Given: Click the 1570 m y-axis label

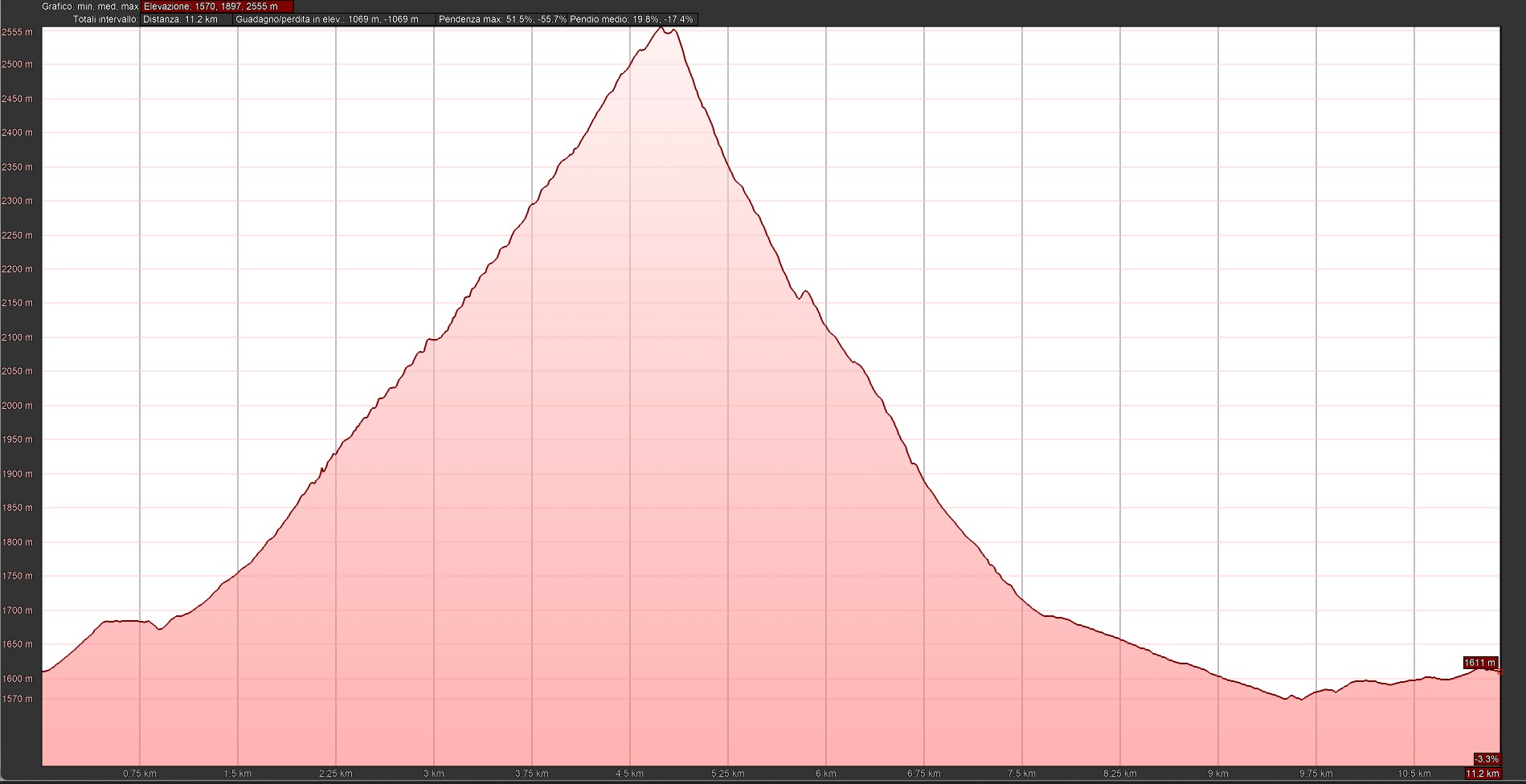Looking at the screenshot, I should click(17, 699).
